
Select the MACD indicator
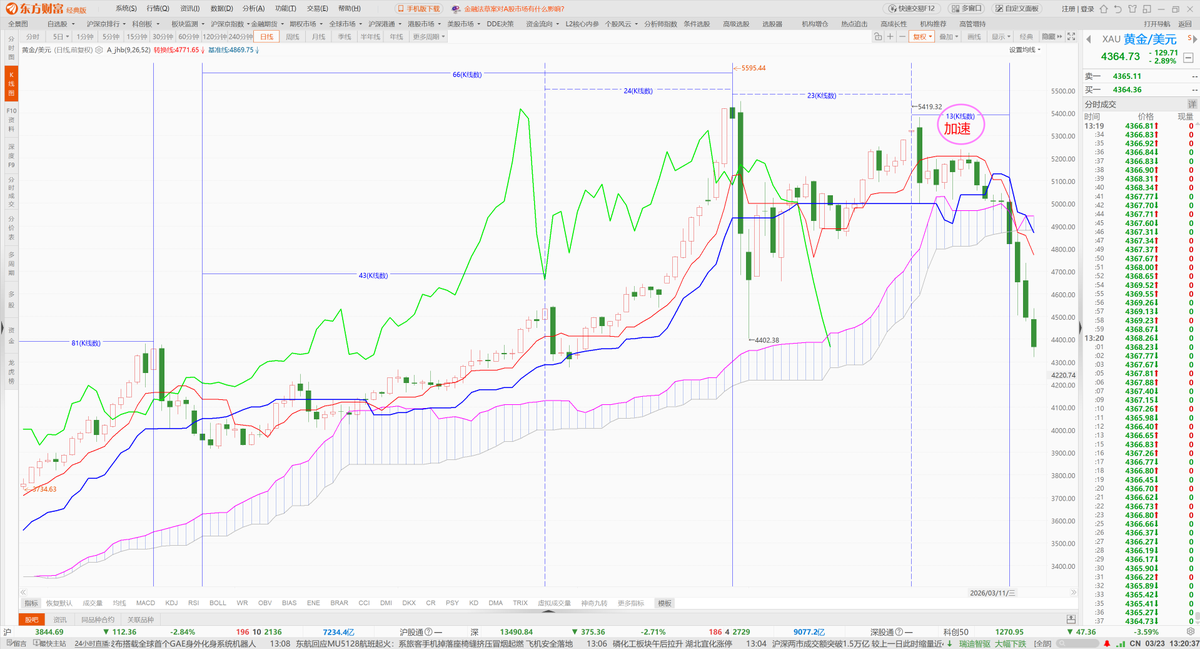click(x=146, y=603)
